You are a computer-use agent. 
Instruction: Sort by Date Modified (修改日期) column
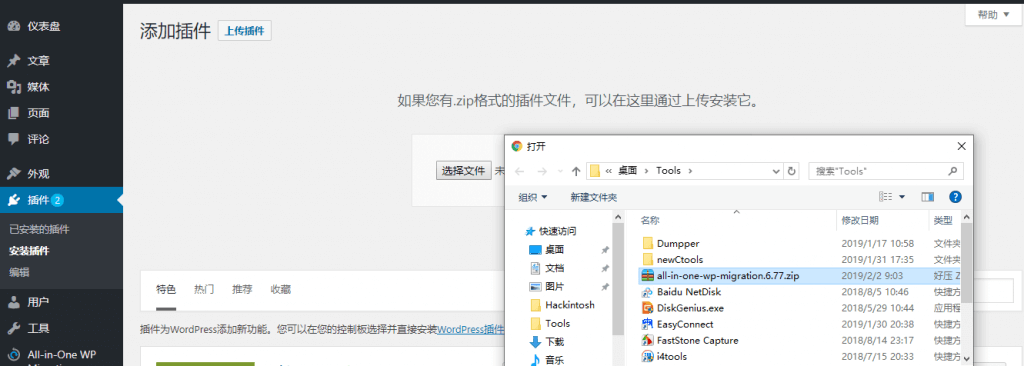click(860, 220)
